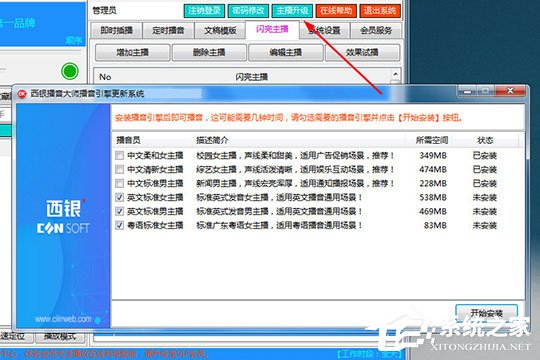
Task: Click the 删除主播 button
Action: [x=209, y=52]
